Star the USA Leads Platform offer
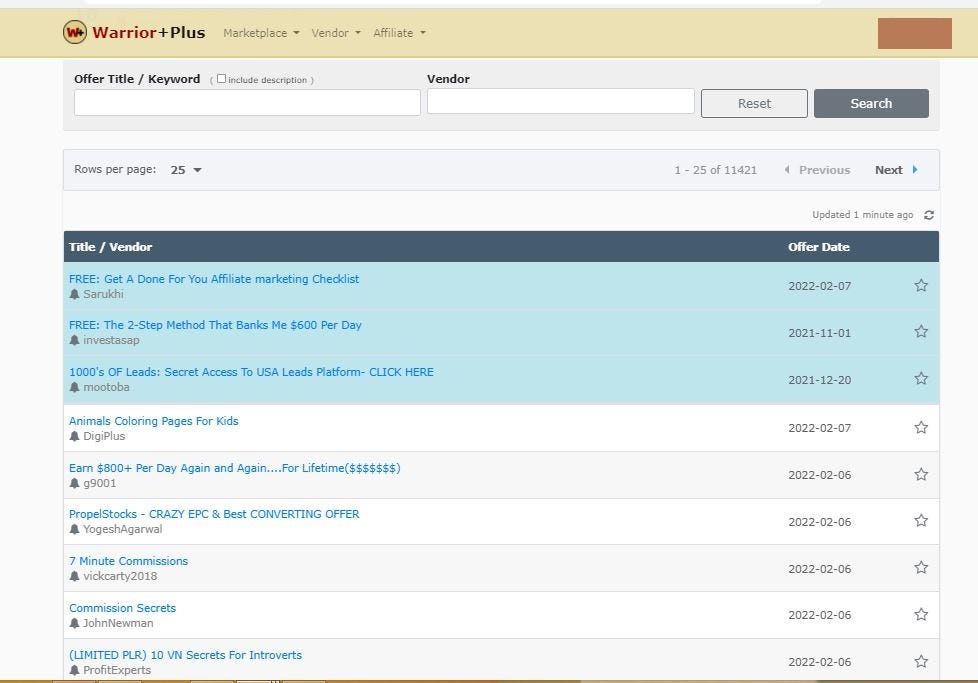Image resolution: width=978 pixels, height=683 pixels. 921,379
